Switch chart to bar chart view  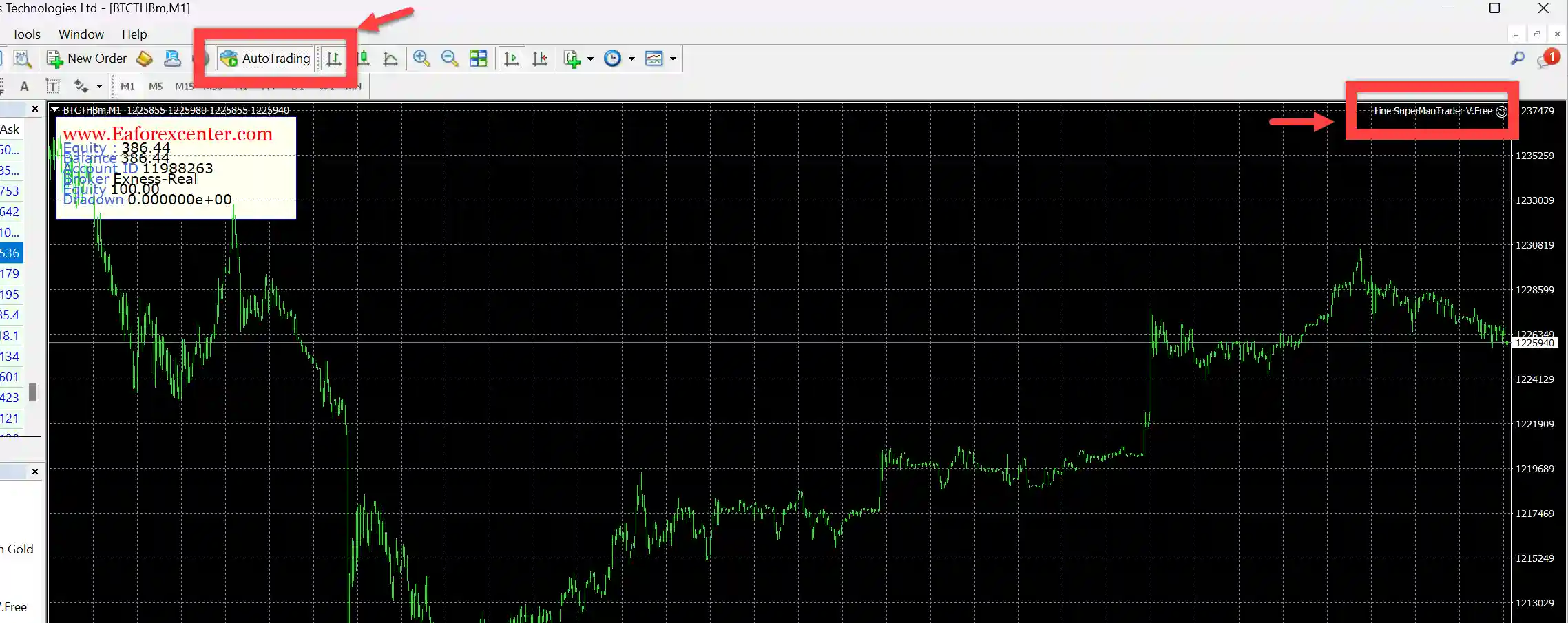click(x=334, y=59)
